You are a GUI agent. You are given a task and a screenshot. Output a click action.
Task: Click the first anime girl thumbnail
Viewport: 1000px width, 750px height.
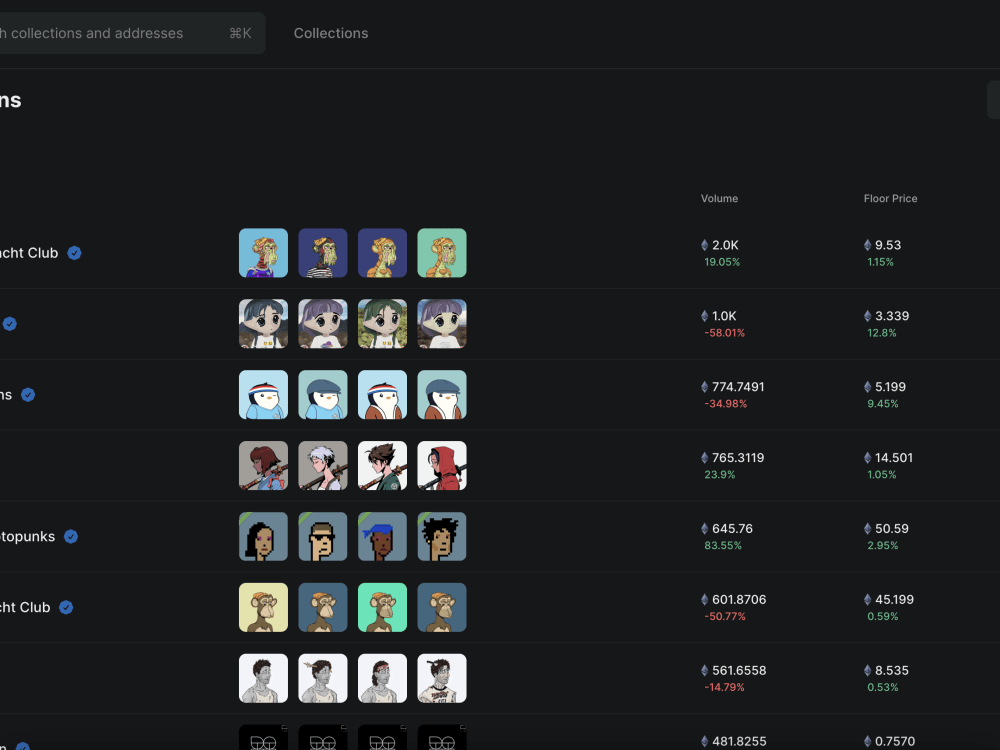pos(263,324)
